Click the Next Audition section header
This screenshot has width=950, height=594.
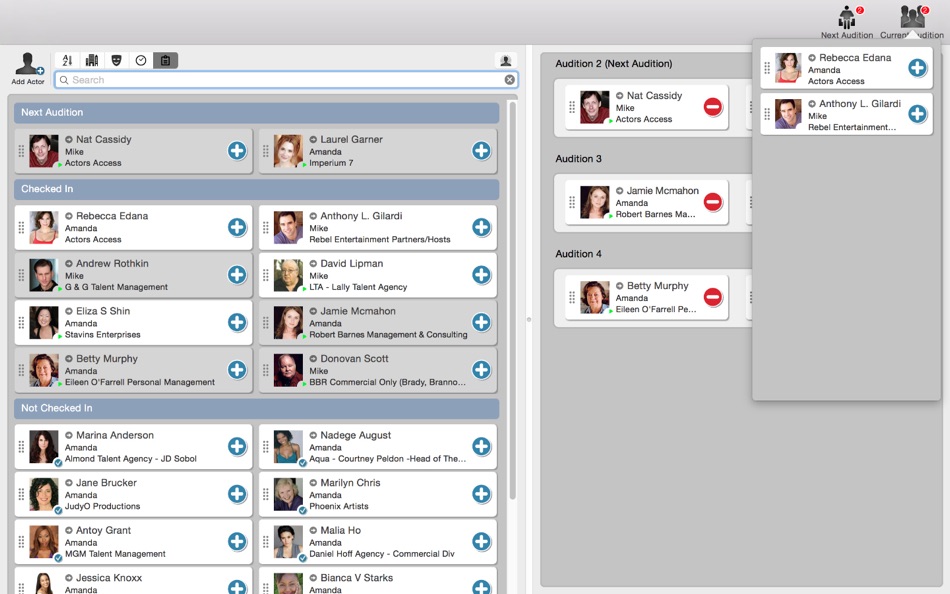(256, 113)
